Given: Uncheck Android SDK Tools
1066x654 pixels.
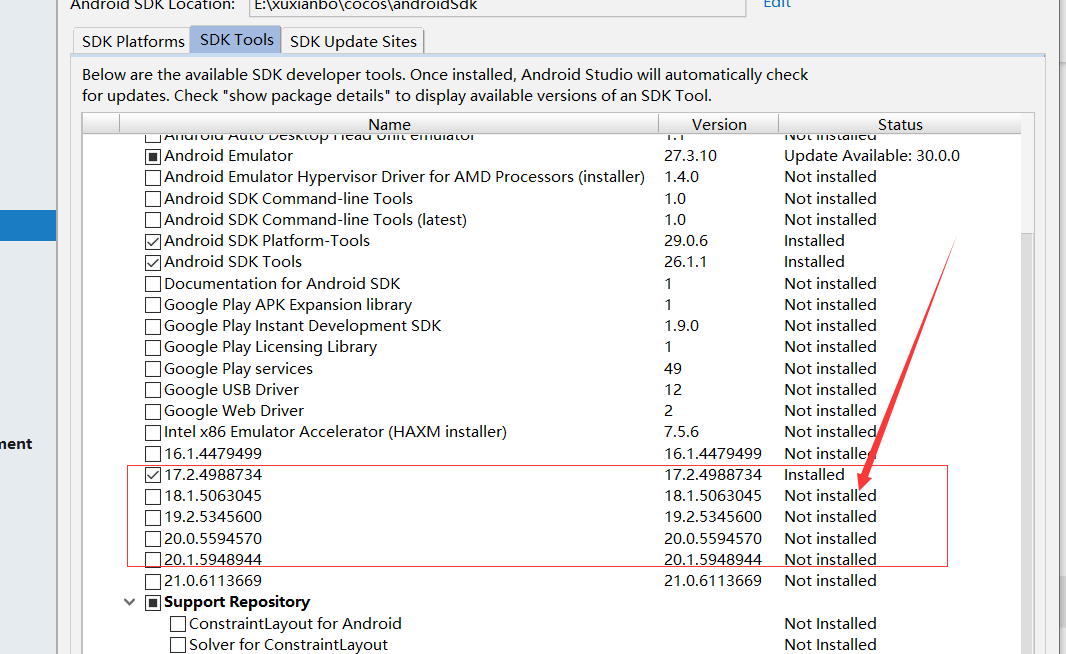Looking at the screenshot, I should [x=153, y=262].
